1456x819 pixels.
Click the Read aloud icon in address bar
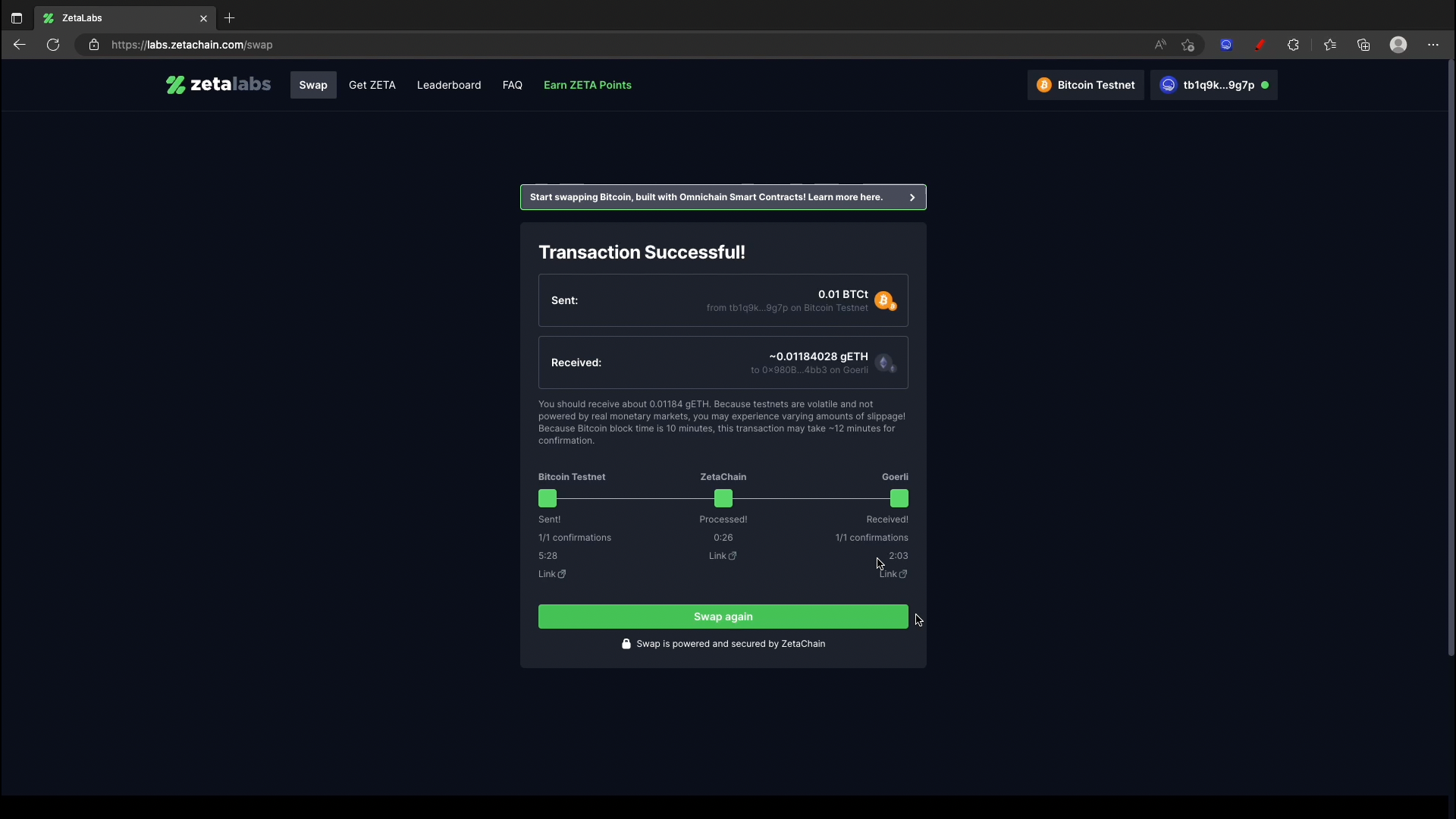[1160, 45]
